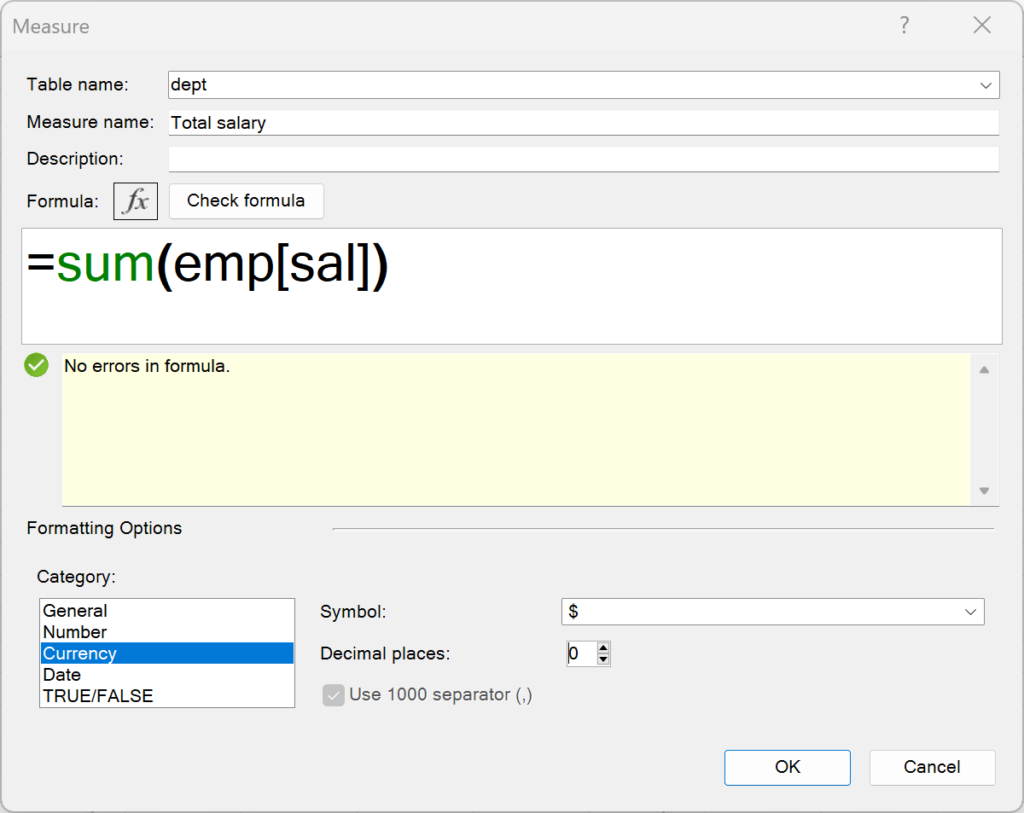
Task: Click the fx insert function icon
Action: [135, 201]
